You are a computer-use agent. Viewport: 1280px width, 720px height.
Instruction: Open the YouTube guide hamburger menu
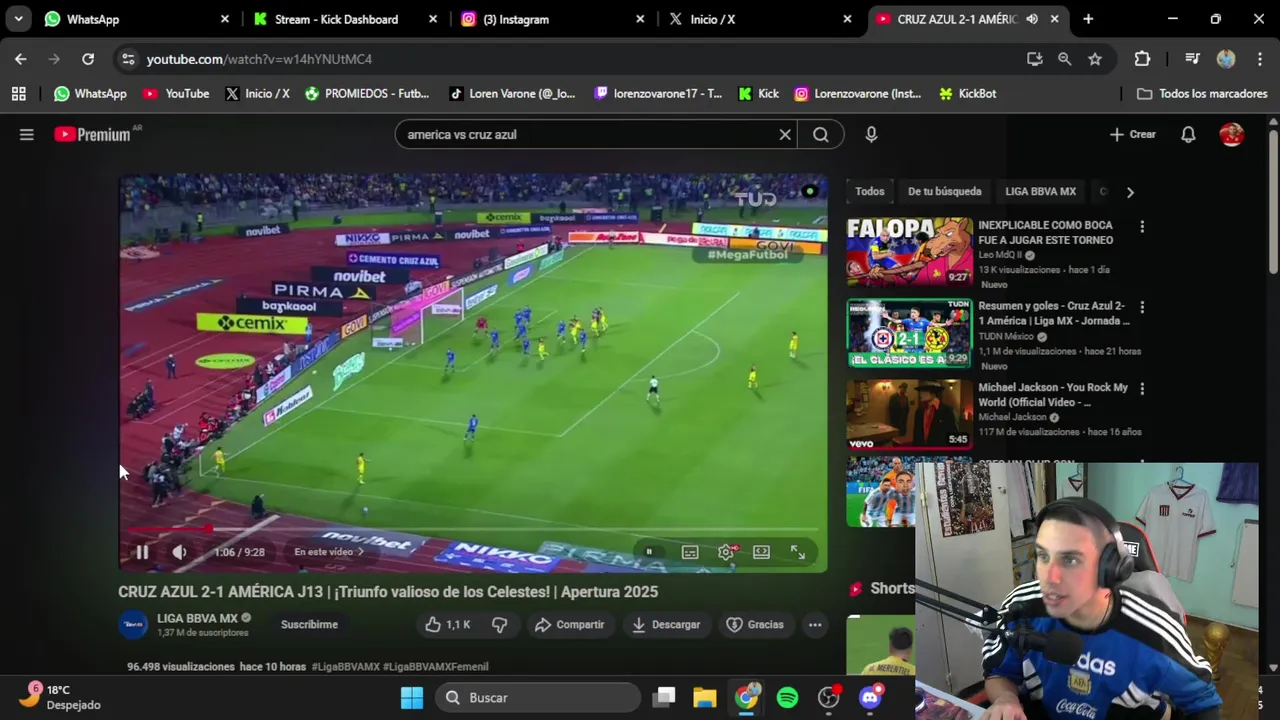pos(27,134)
